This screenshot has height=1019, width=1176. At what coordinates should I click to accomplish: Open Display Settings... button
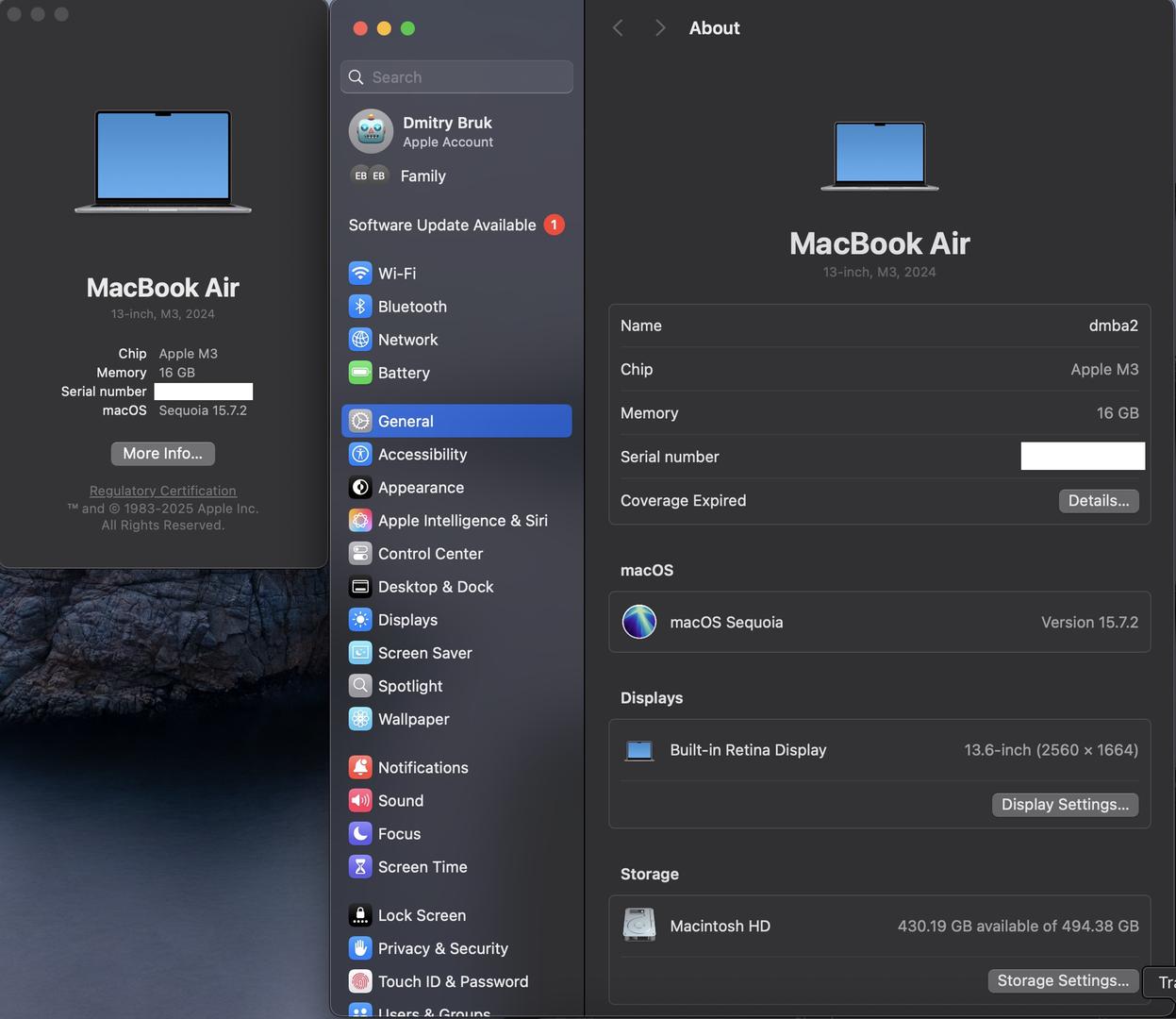pos(1065,805)
